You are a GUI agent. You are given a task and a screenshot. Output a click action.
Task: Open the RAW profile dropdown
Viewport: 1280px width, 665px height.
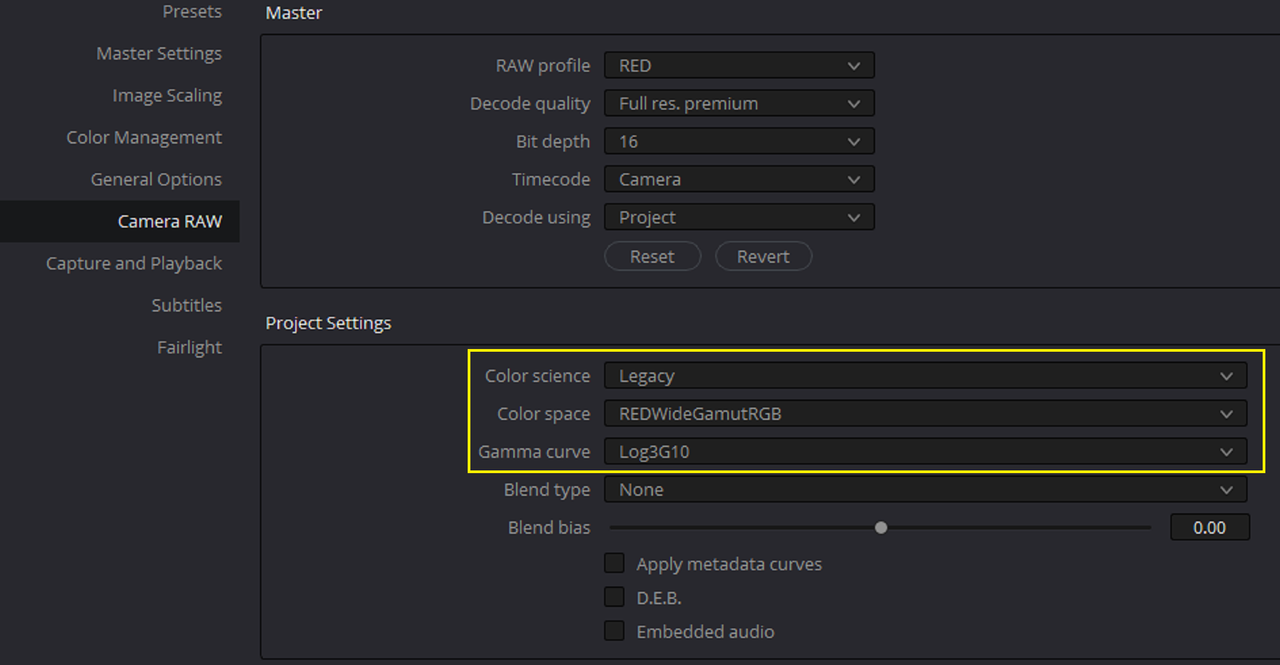click(739, 66)
